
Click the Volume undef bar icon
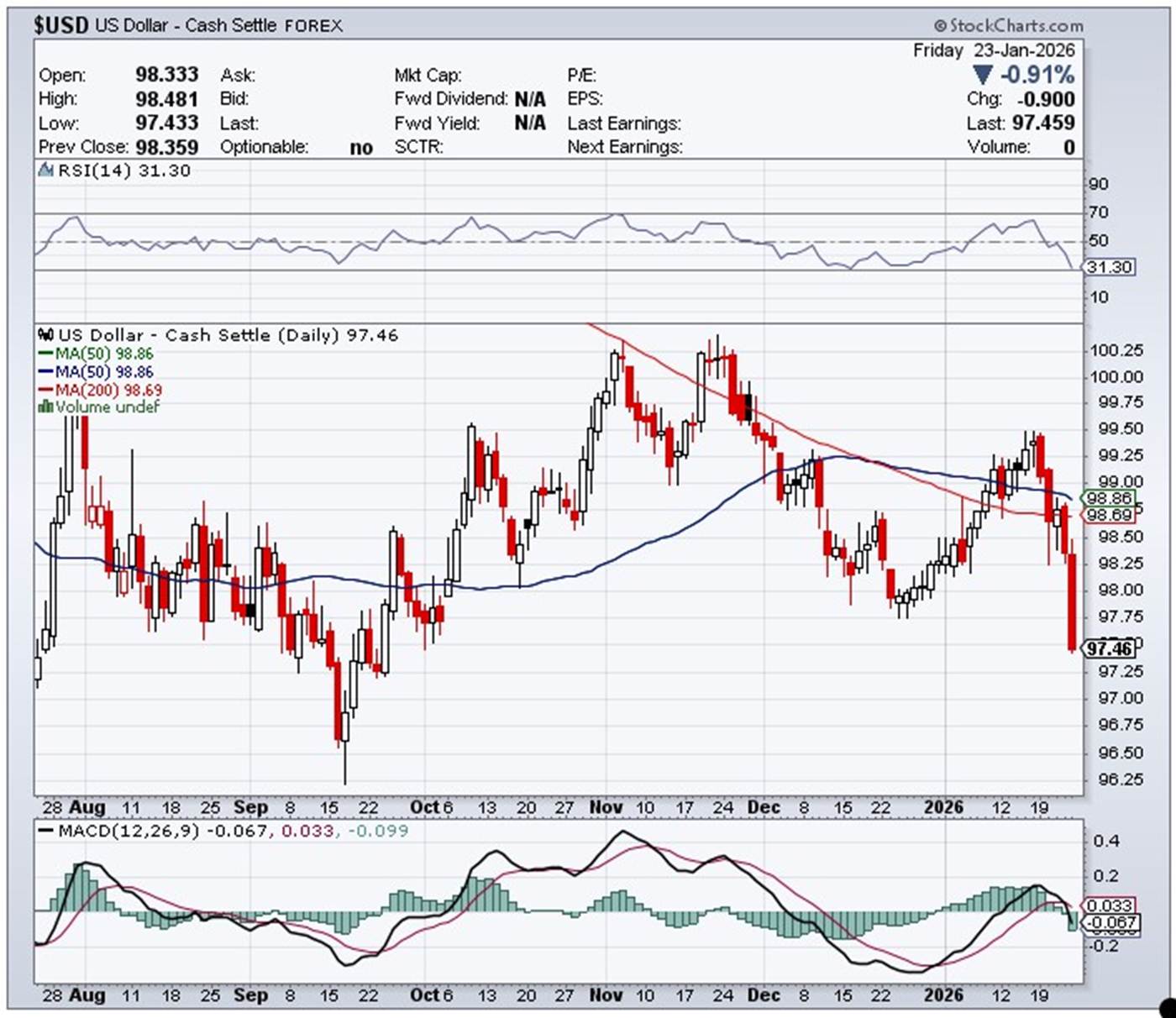tap(46, 407)
